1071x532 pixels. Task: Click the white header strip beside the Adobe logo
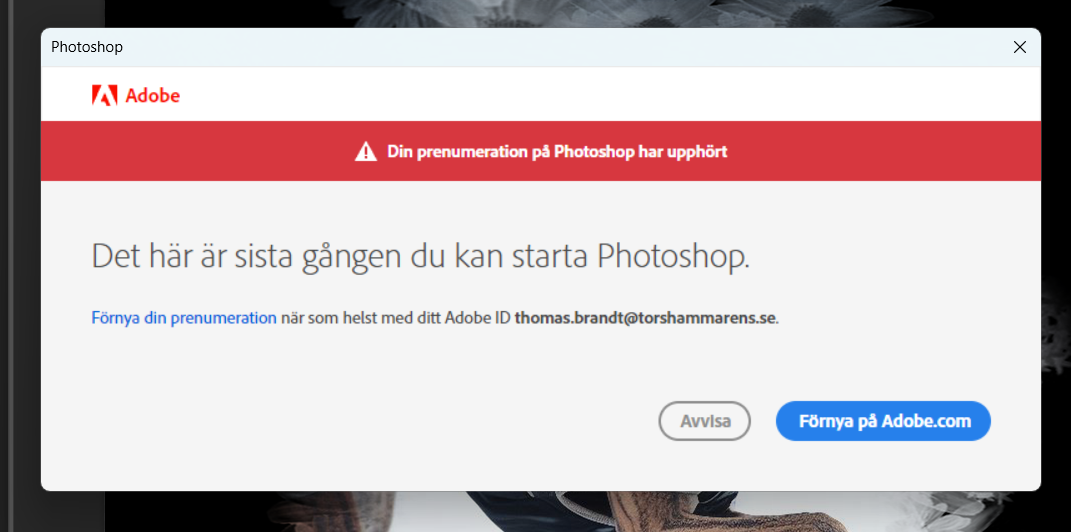600,96
